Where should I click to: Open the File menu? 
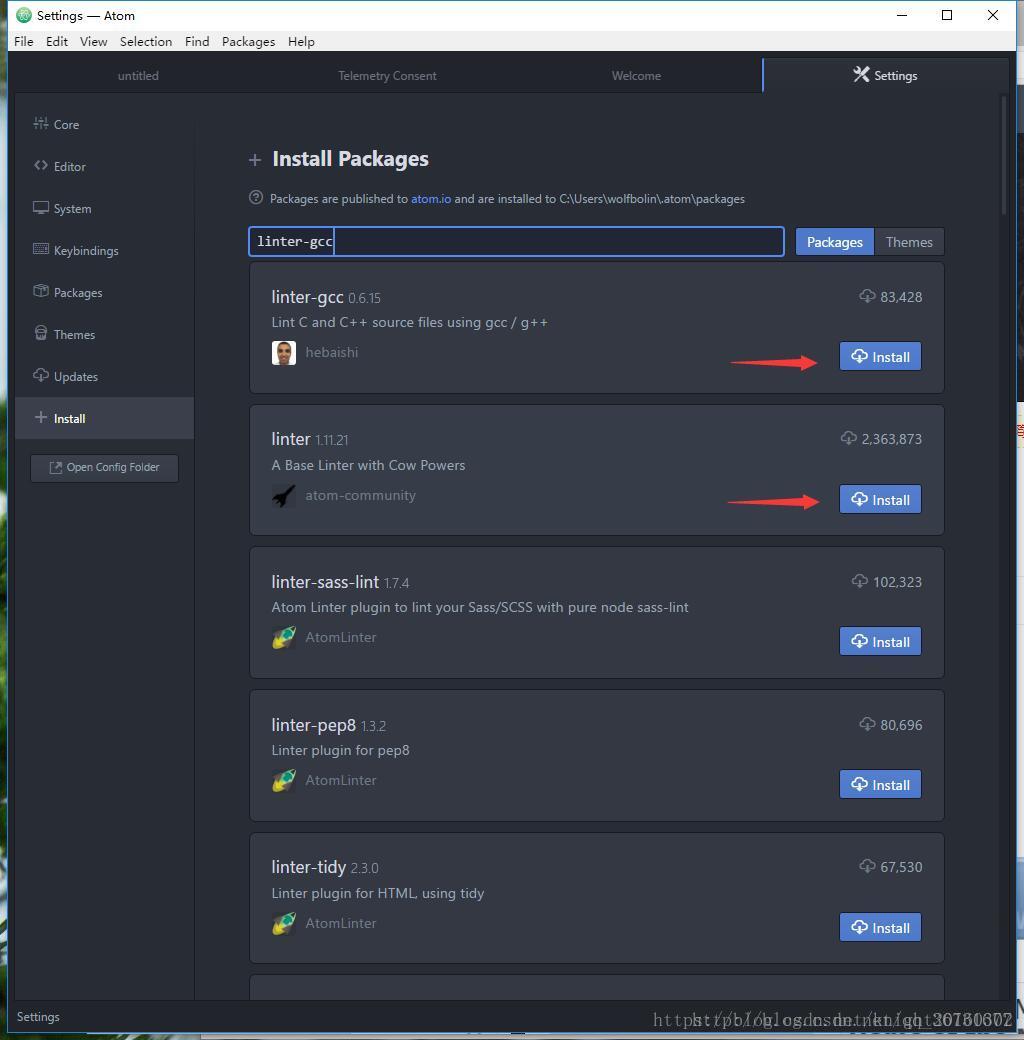click(x=23, y=41)
